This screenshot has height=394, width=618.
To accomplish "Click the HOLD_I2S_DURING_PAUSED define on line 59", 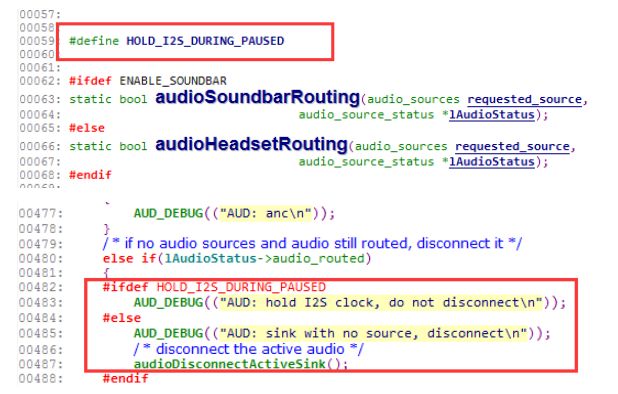I will tap(205, 41).
